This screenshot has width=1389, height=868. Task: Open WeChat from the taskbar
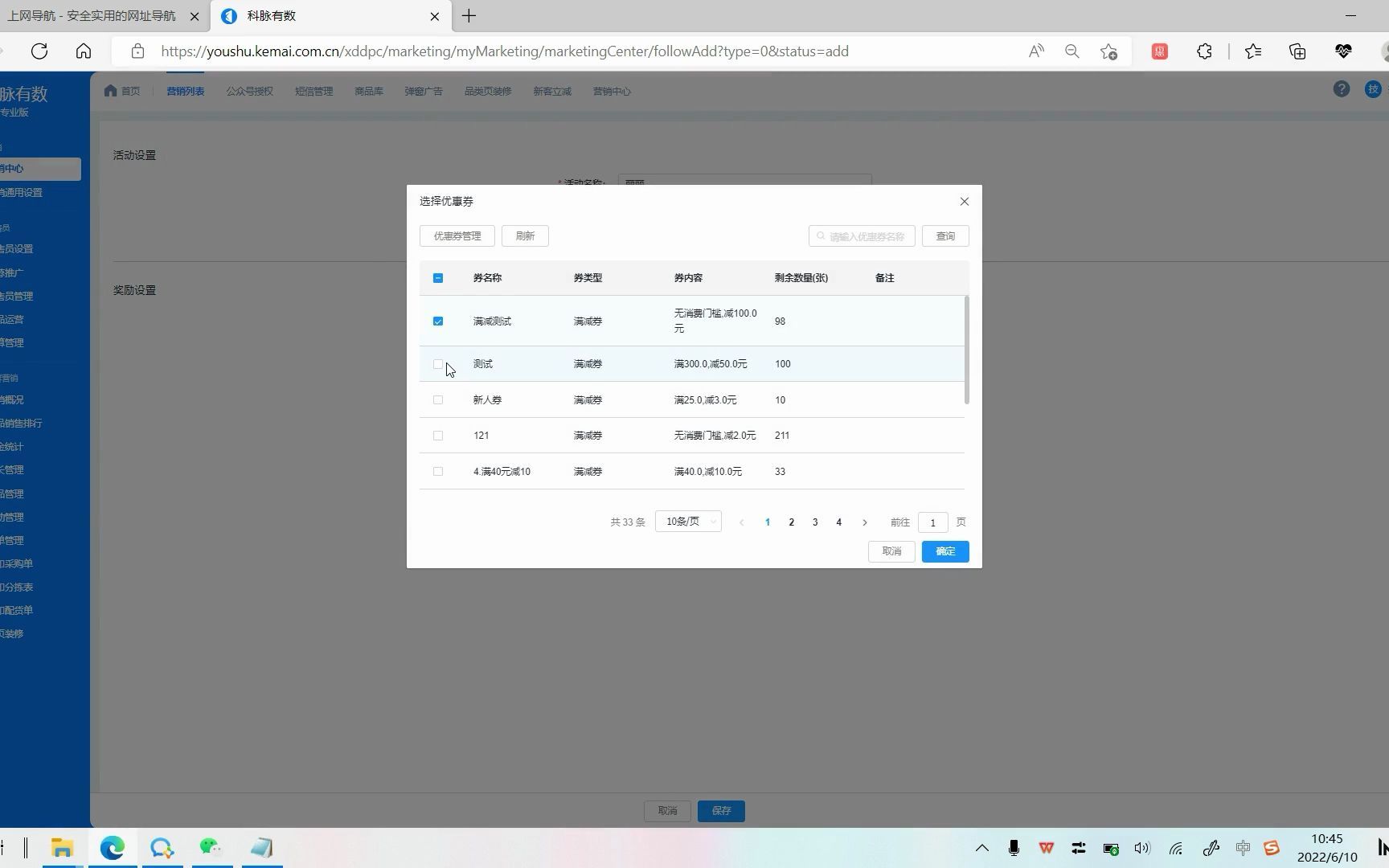pos(211,847)
